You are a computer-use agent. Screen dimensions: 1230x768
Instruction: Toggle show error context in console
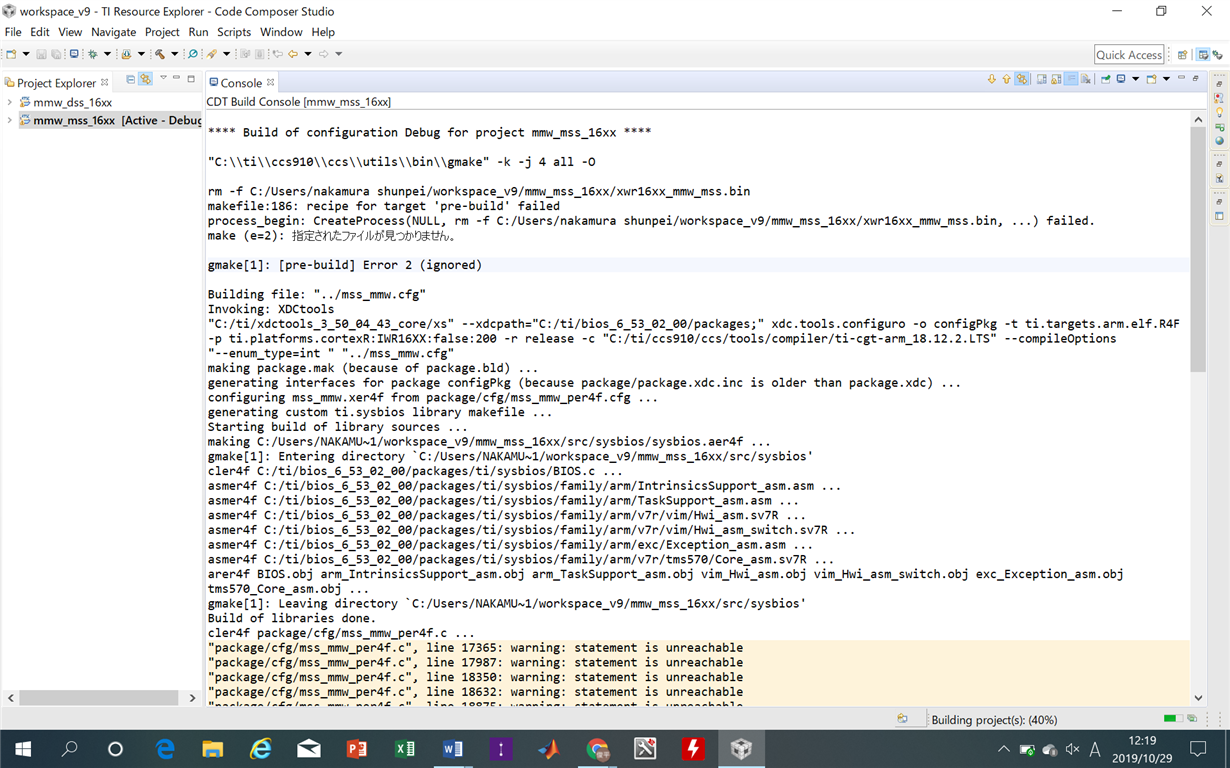1022,79
